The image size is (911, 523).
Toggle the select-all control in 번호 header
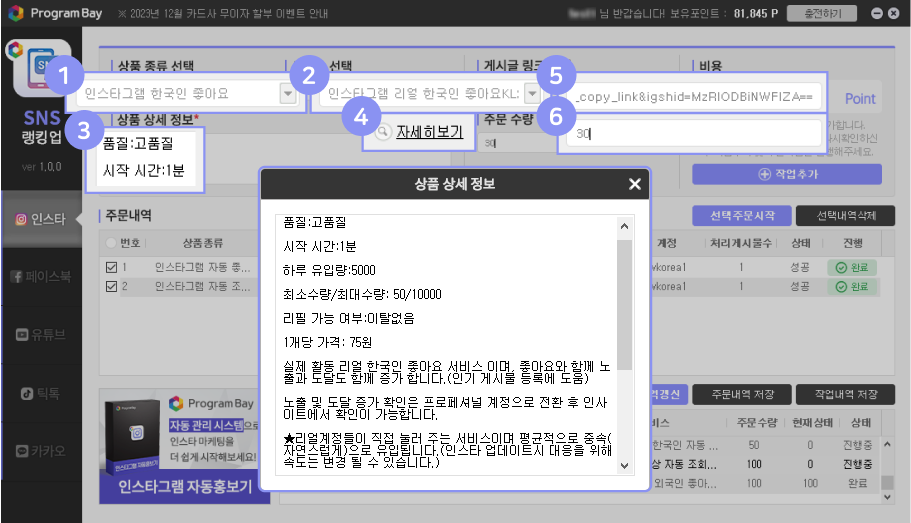coord(111,243)
